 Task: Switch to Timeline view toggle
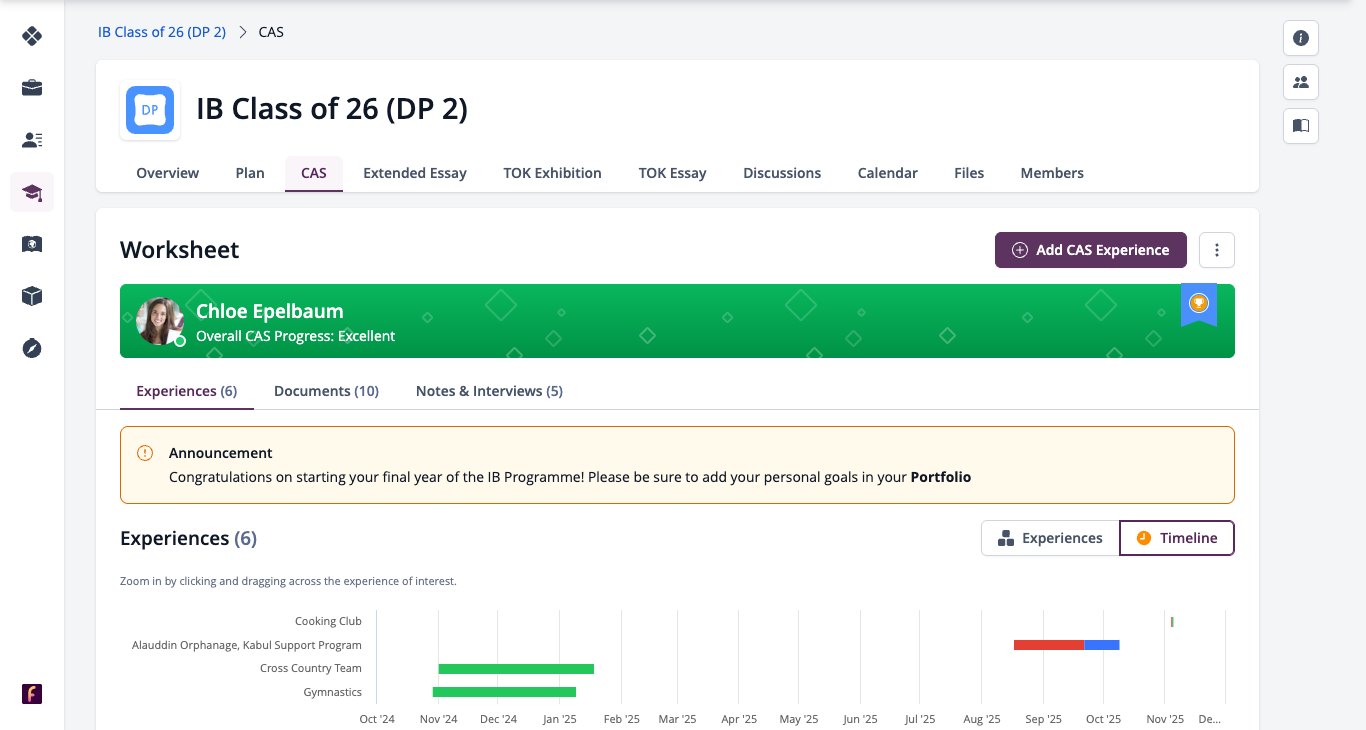click(1177, 538)
